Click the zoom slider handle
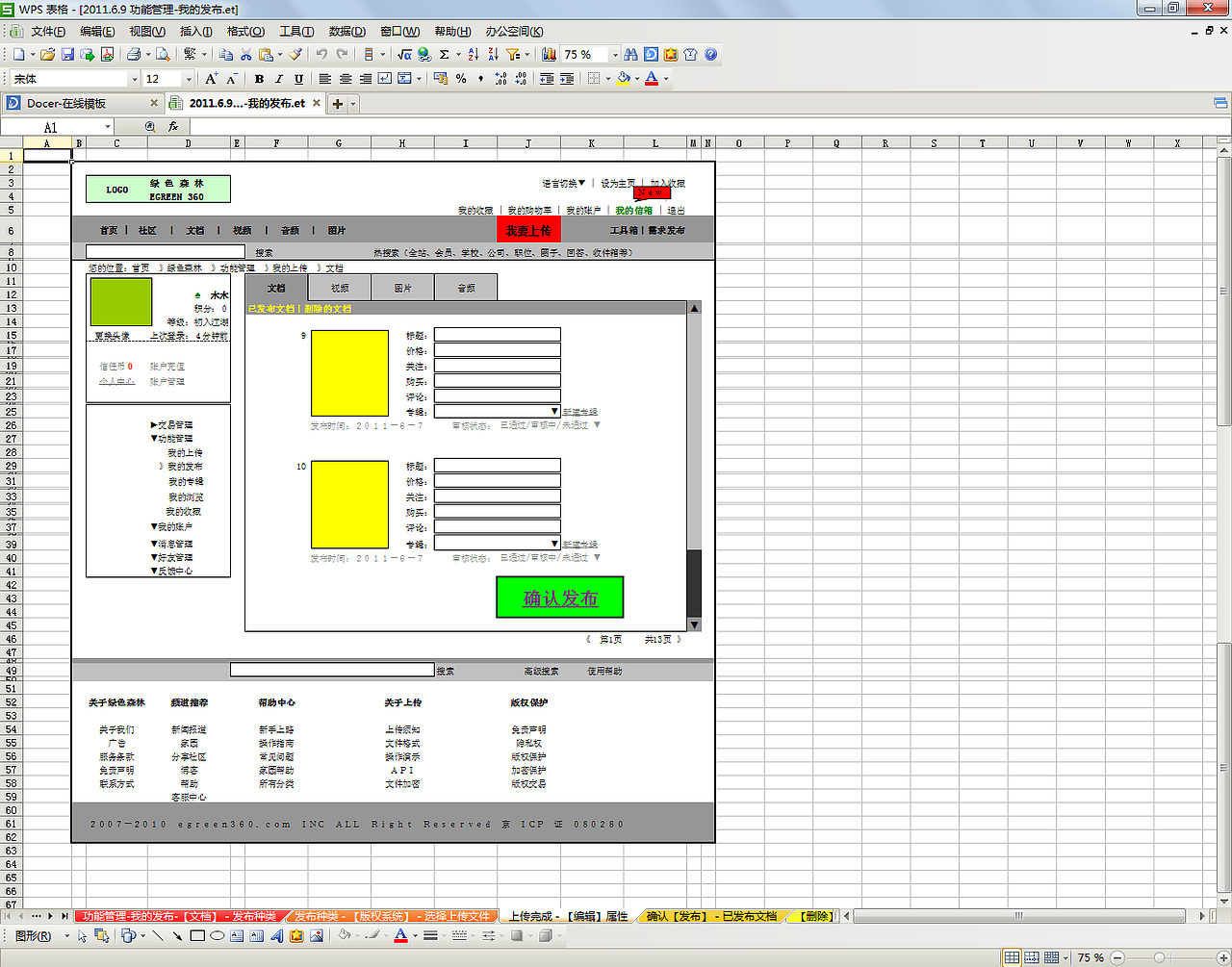Viewport: 1232px width, 967px height. tap(1160, 957)
